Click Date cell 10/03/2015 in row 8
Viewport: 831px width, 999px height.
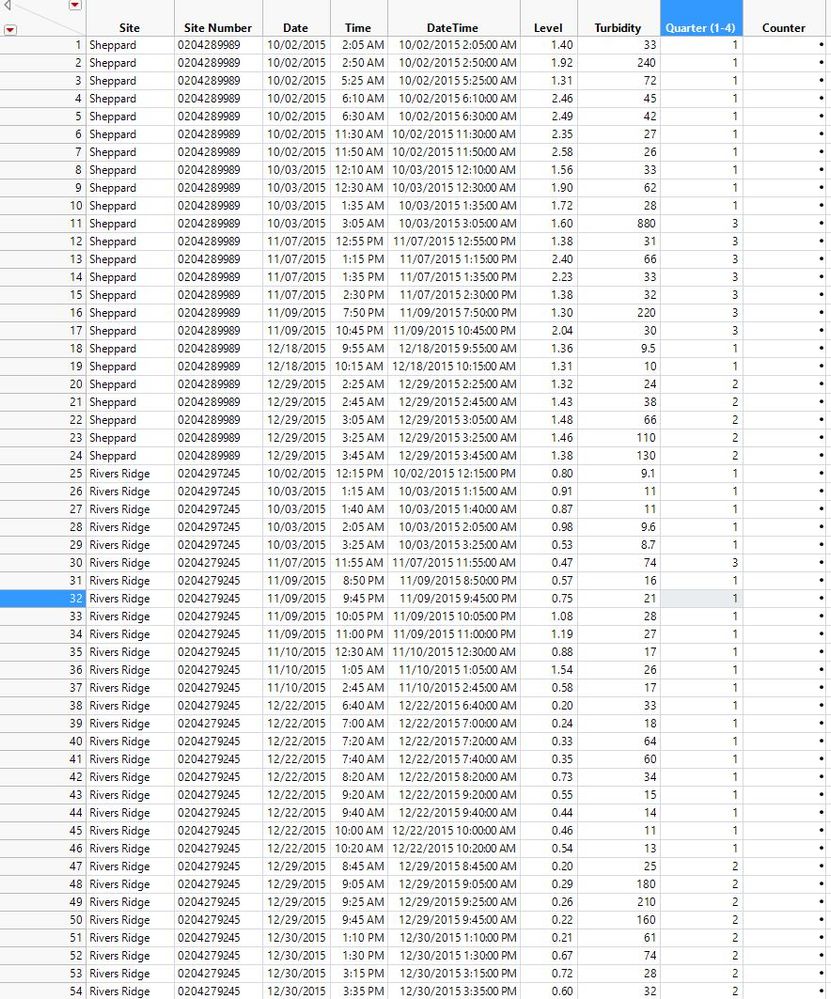coord(296,170)
